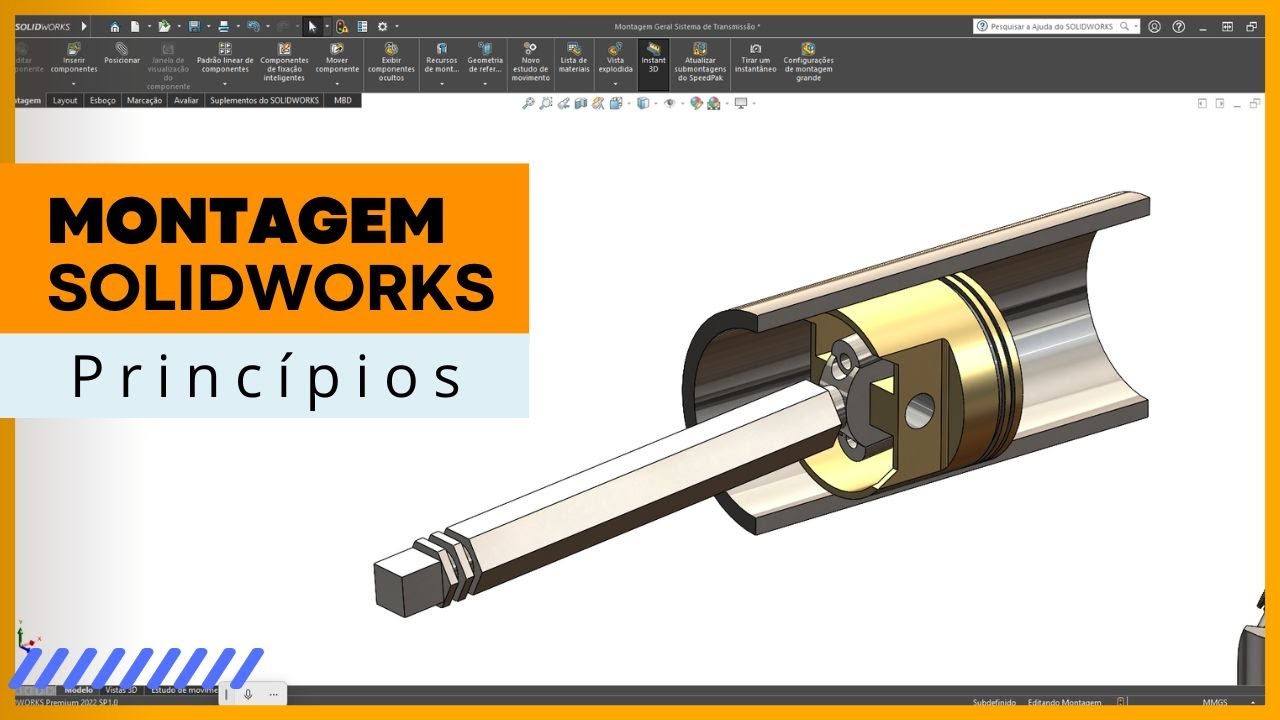
Task: Open dropdown arrow under Padrão linear
Action: [225, 84]
